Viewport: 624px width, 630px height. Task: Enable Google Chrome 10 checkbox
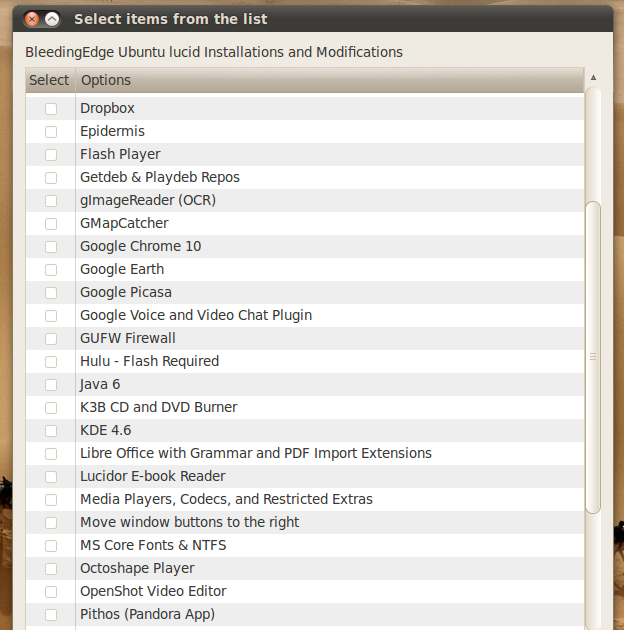pyautogui.click(x=51, y=247)
